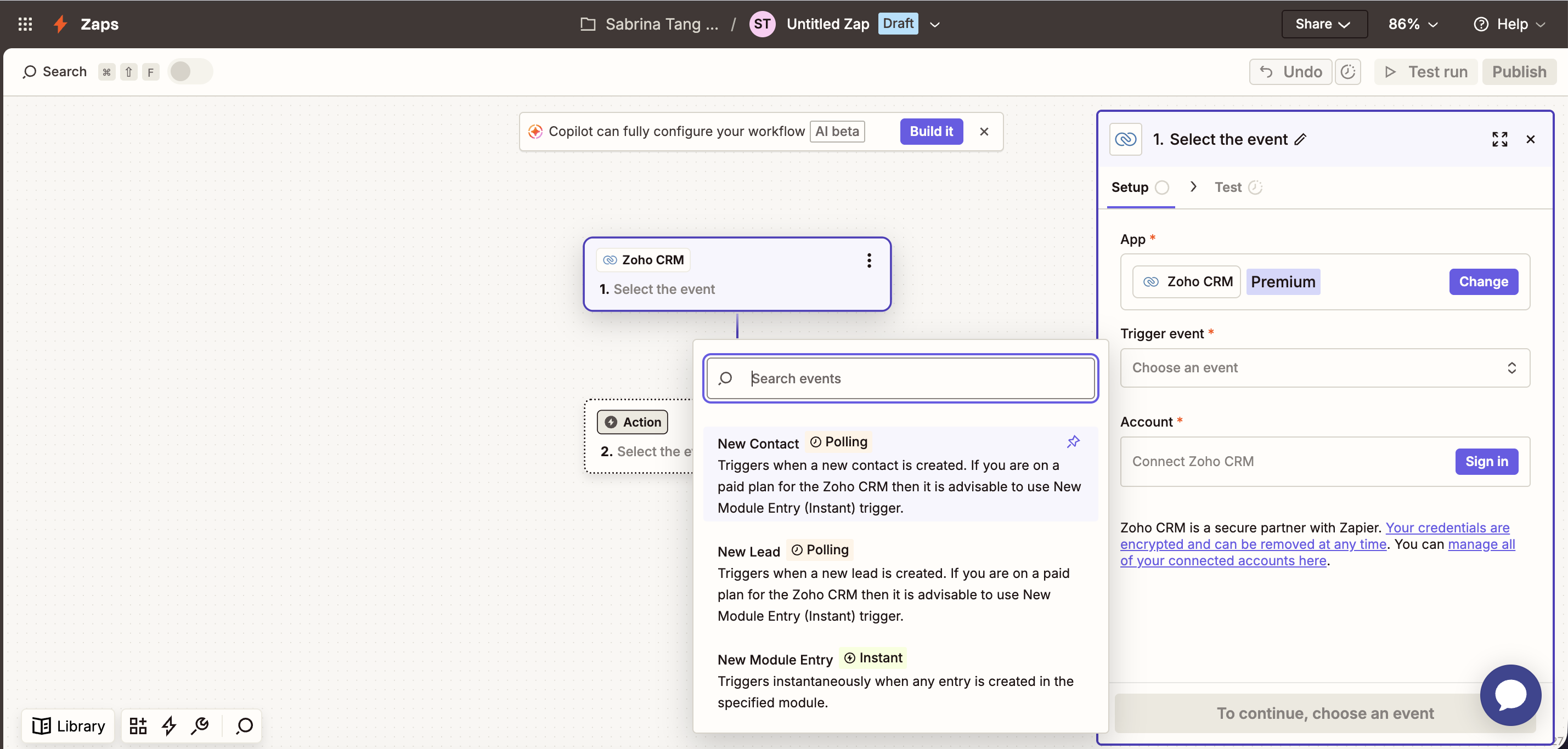Click the Search tool in the toolbar

(55, 72)
